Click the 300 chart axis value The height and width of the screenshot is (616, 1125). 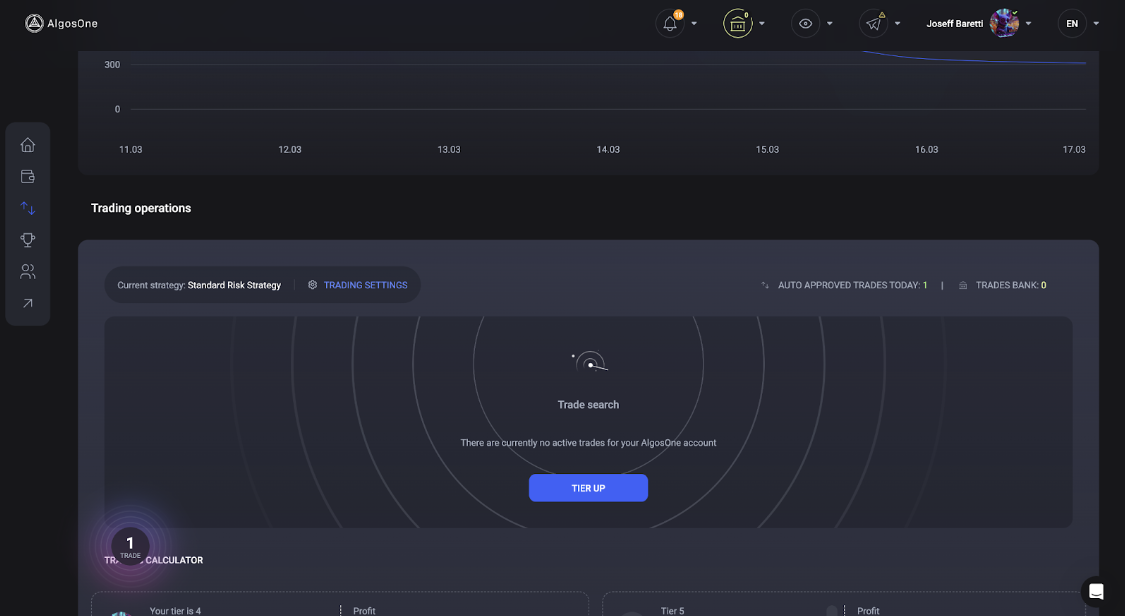[x=112, y=65]
